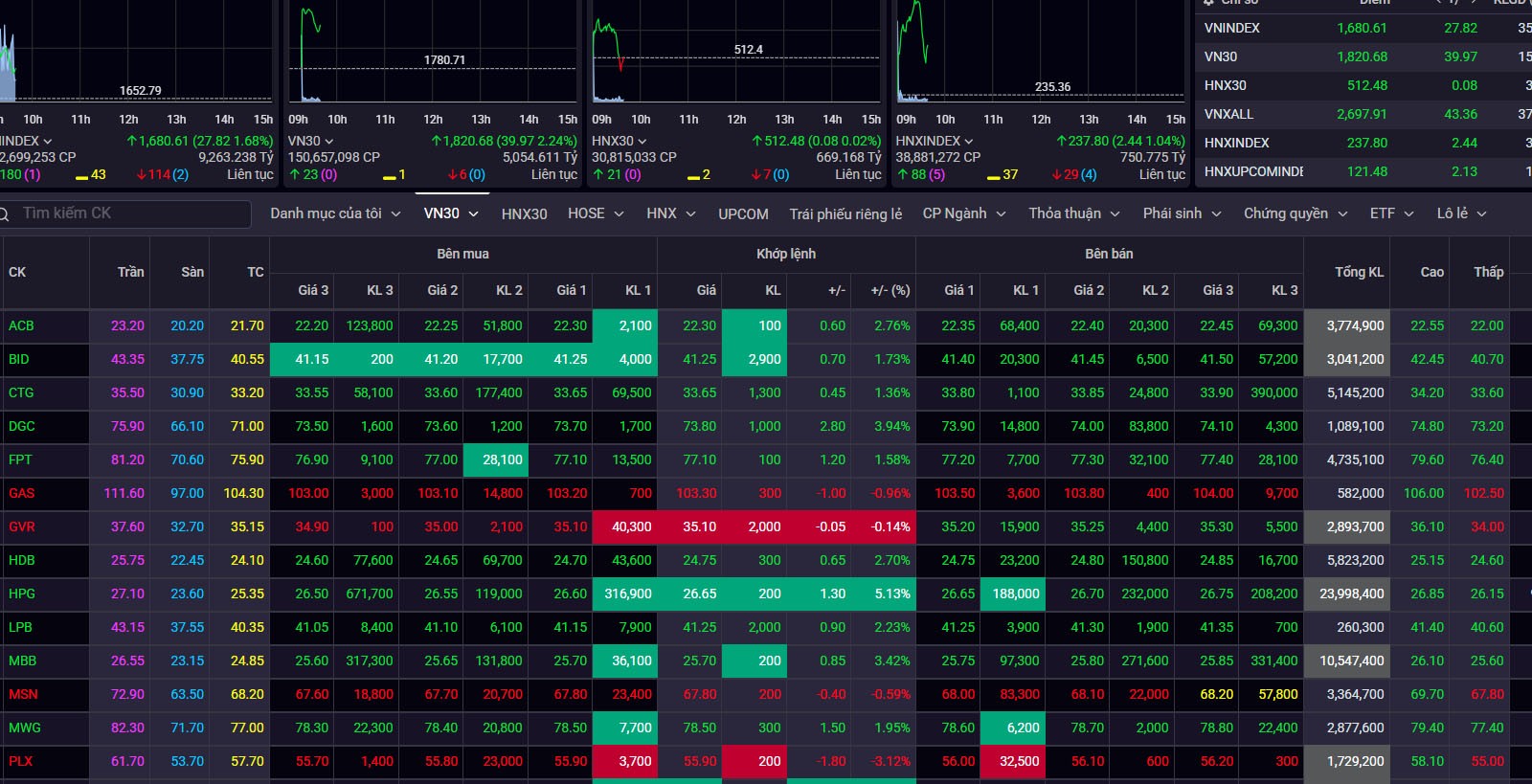Open the MWG stock ticker

(25, 728)
